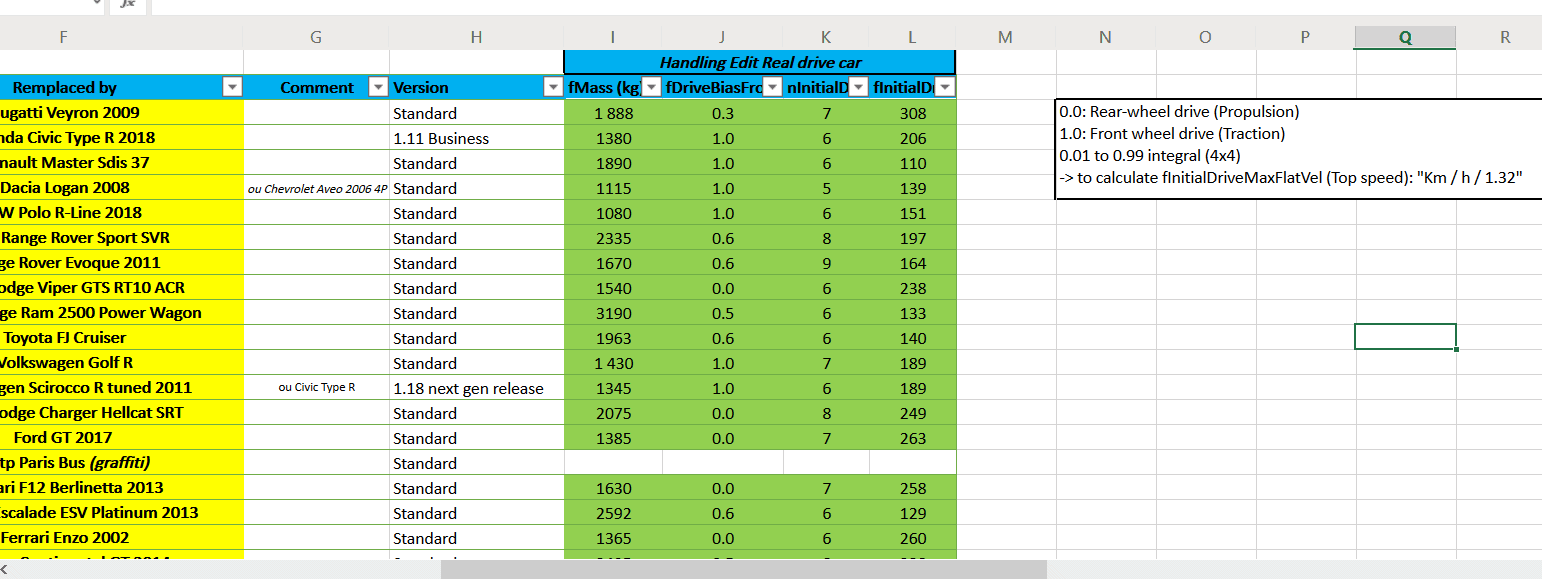Select column H header
The height and width of the screenshot is (579, 1542).
click(x=476, y=38)
